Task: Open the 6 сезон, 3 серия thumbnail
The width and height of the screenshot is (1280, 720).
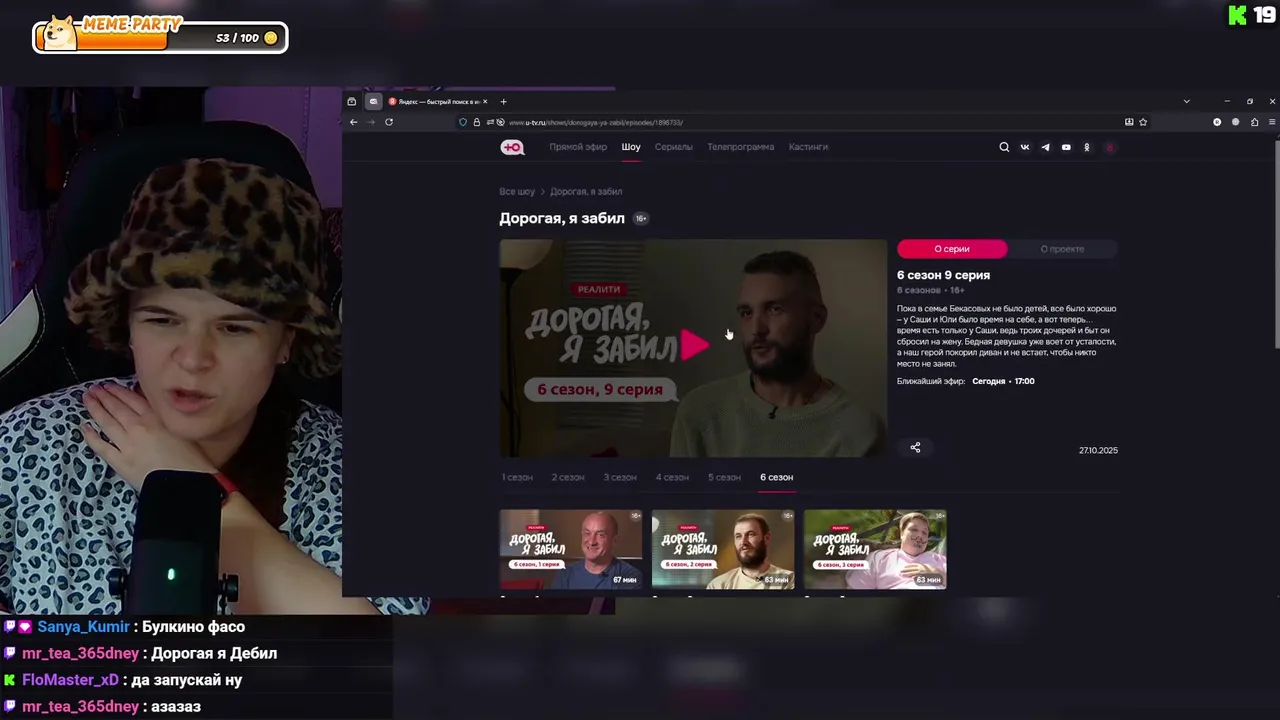Action: tap(875, 549)
